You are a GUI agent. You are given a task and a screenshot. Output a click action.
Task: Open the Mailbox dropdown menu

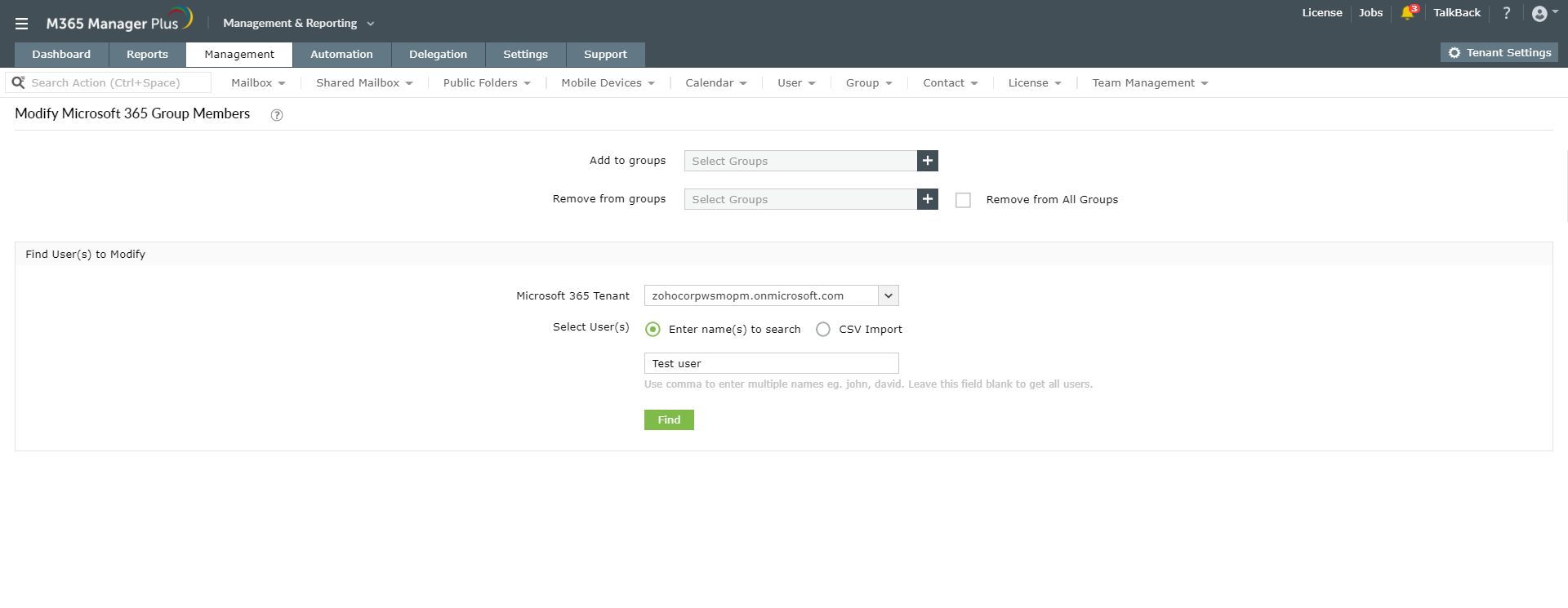[x=258, y=82]
